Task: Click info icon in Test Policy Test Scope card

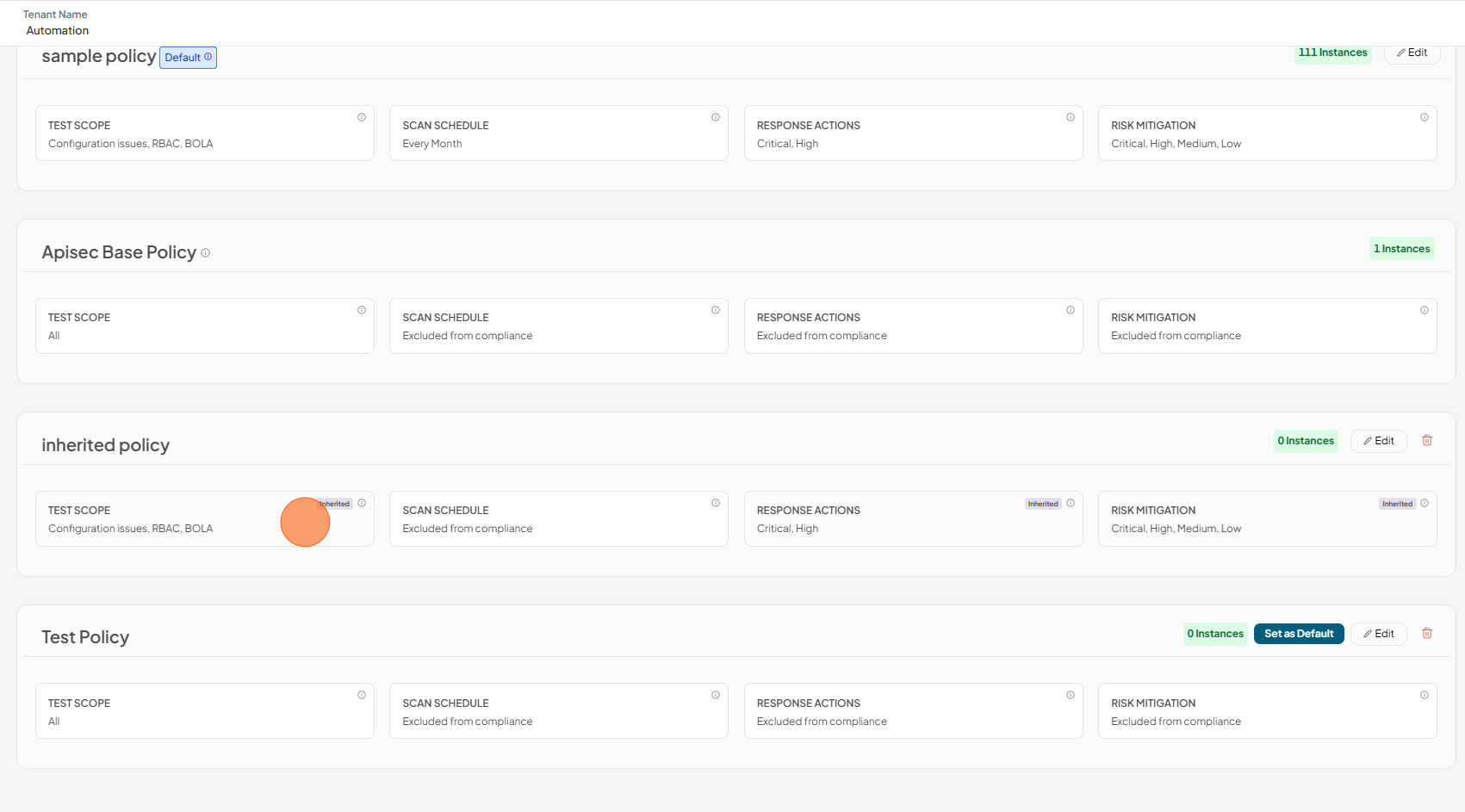Action: (x=362, y=695)
